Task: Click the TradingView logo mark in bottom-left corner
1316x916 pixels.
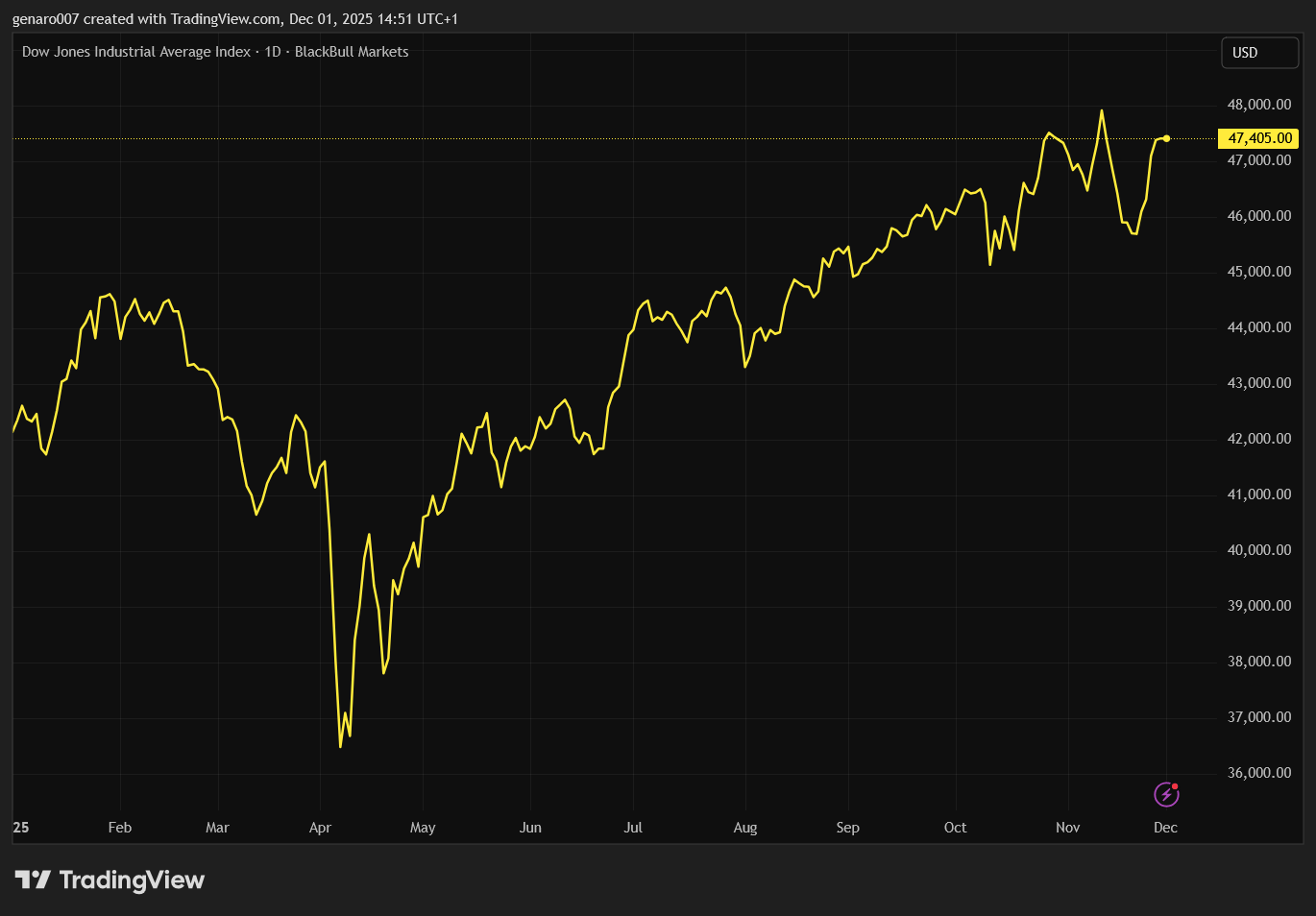Action: [35, 880]
